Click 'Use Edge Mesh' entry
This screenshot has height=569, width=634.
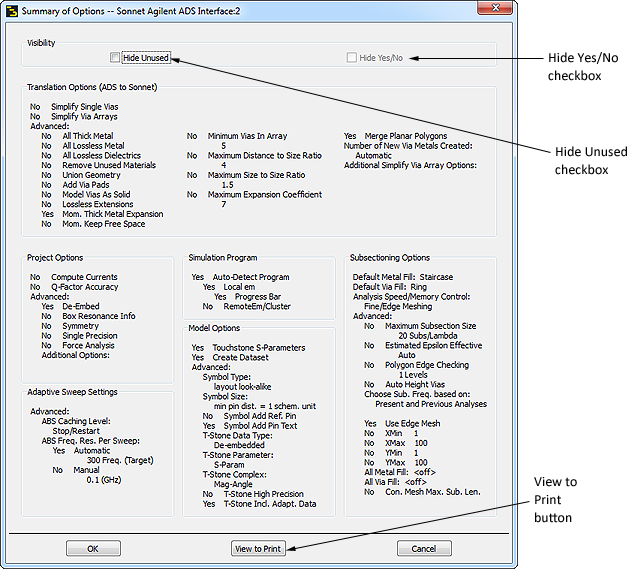[x=412, y=423]
